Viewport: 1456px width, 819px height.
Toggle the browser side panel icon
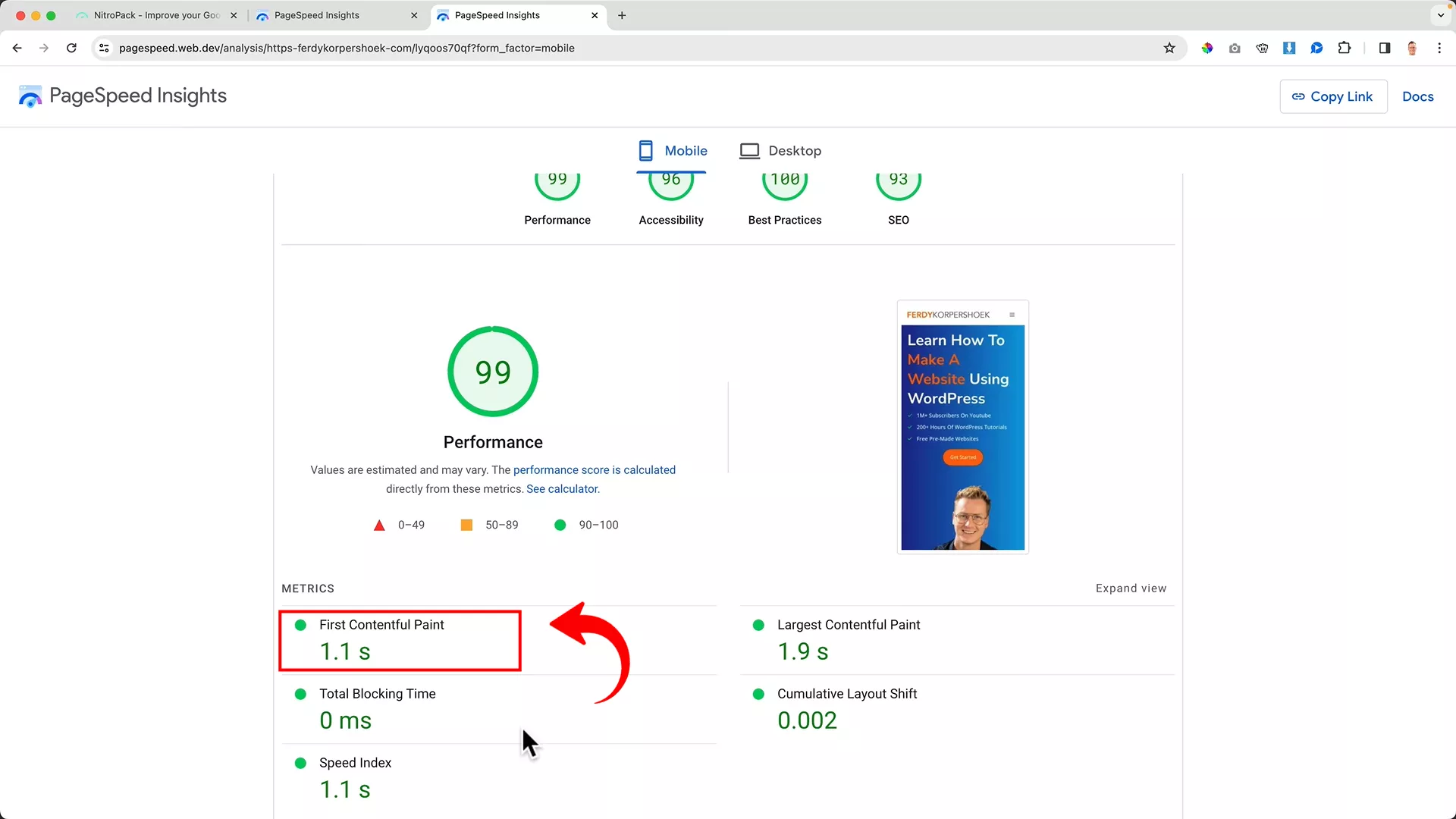coord(1385,48)
